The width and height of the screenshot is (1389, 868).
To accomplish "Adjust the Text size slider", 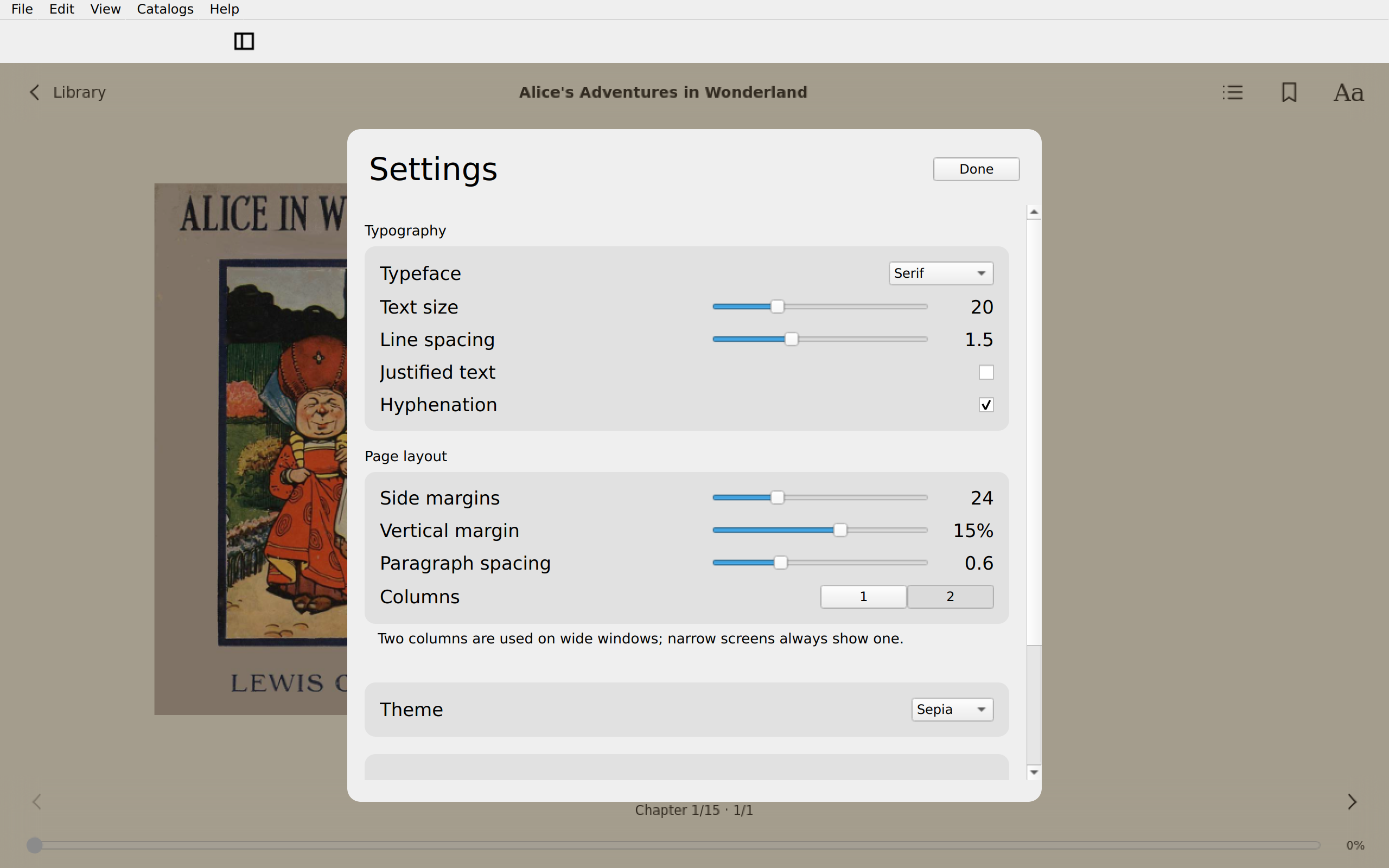I will (820, 307).
